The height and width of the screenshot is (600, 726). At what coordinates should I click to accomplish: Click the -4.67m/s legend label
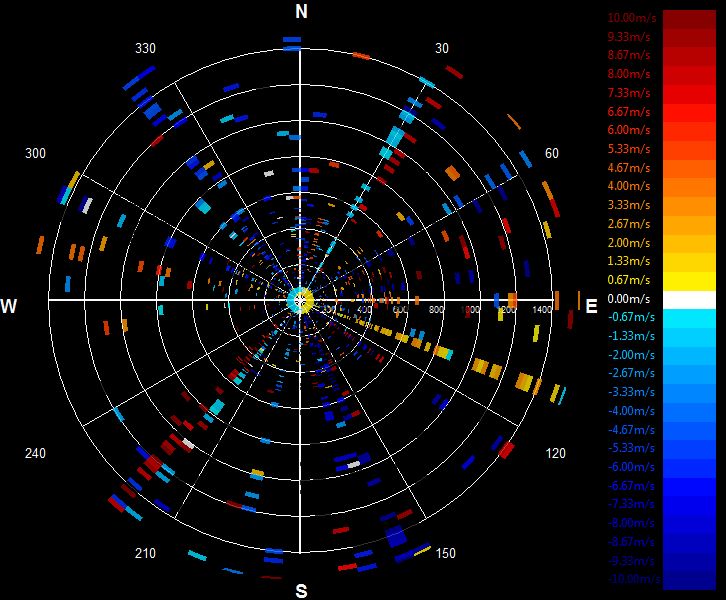pos(631,430)
